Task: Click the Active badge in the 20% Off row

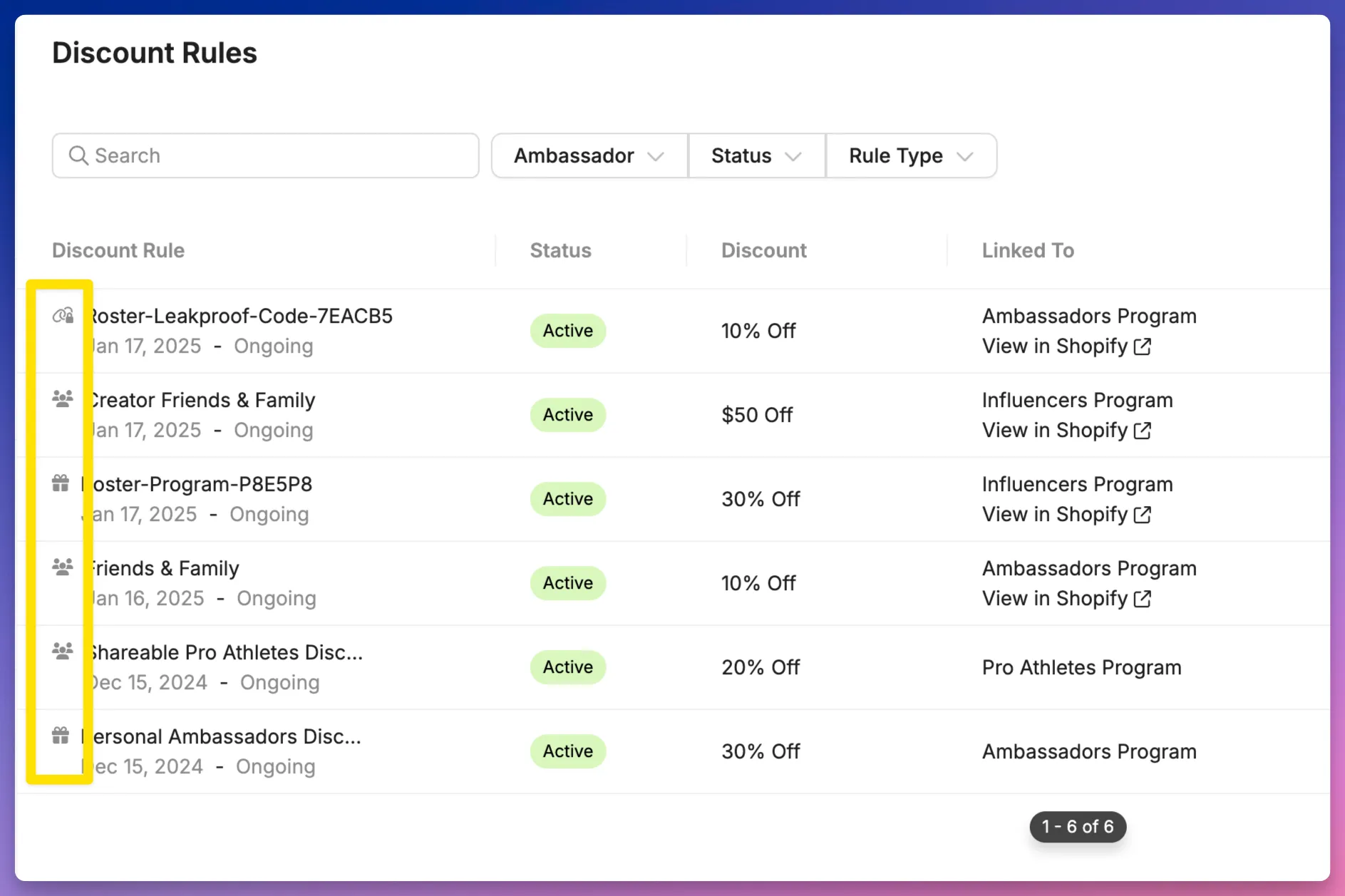Action: tap(568, 667)
